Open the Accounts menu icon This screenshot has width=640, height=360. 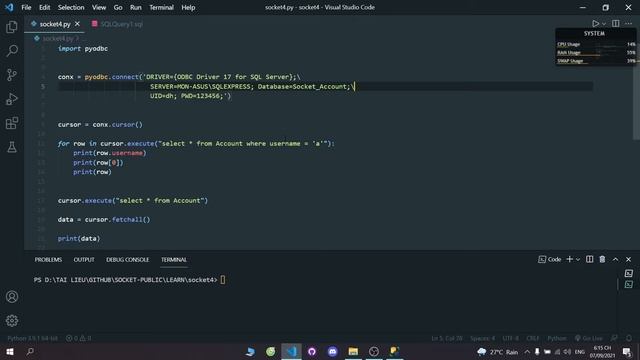12,297
